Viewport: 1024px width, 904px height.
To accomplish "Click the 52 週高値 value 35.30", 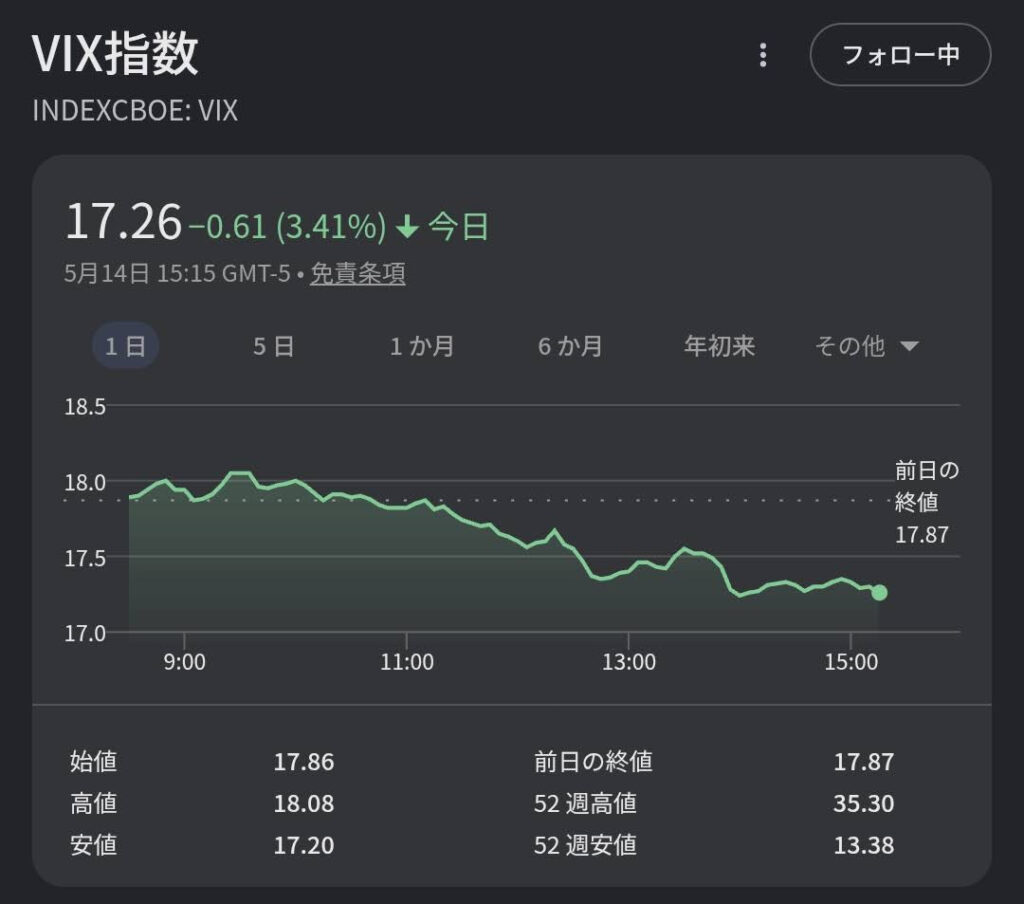I will point(863,803).
